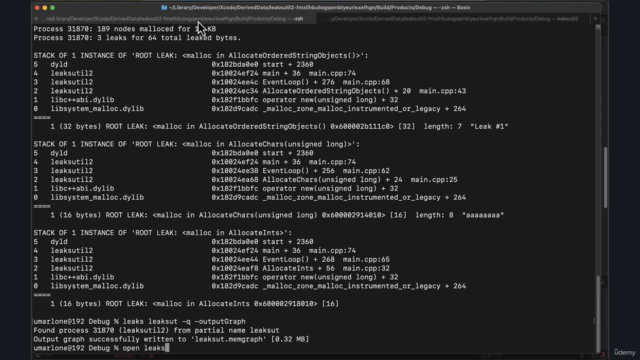This screenshot has width=640, height=360.
Task: Click the green zoom window button
Action: (52, 8)
